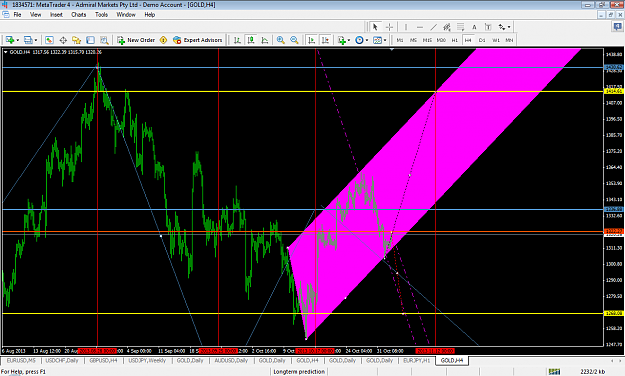Open the Tools menu
Screen dimensions: 625x376
[101, 14]
